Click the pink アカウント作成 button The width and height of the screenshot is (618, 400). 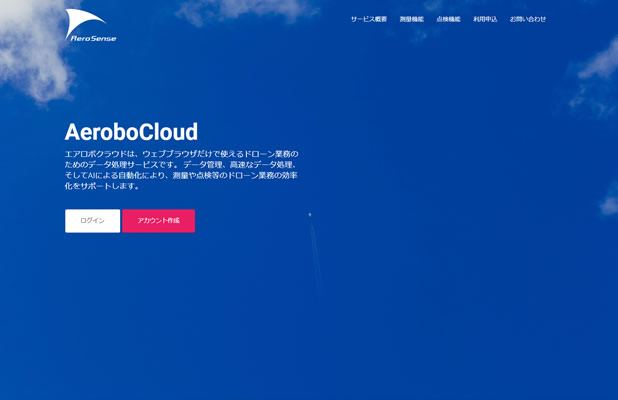[158, 221]
